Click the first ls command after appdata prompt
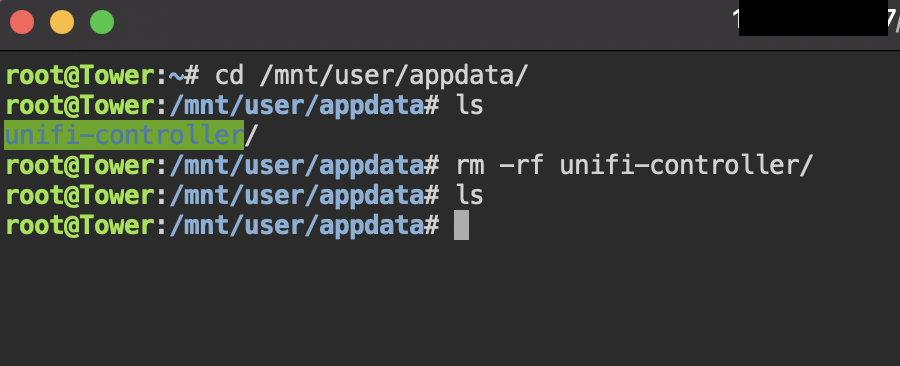900x366 pixels. tap(470, 106)
